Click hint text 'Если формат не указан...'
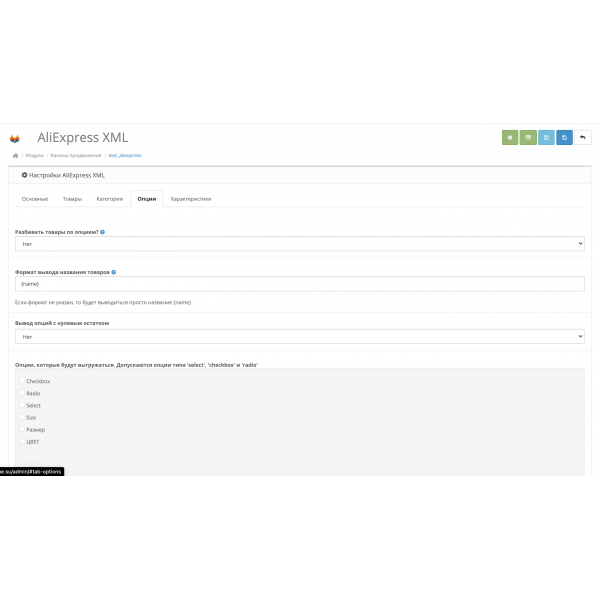The image size is (600, 600). tap(103, 302)
